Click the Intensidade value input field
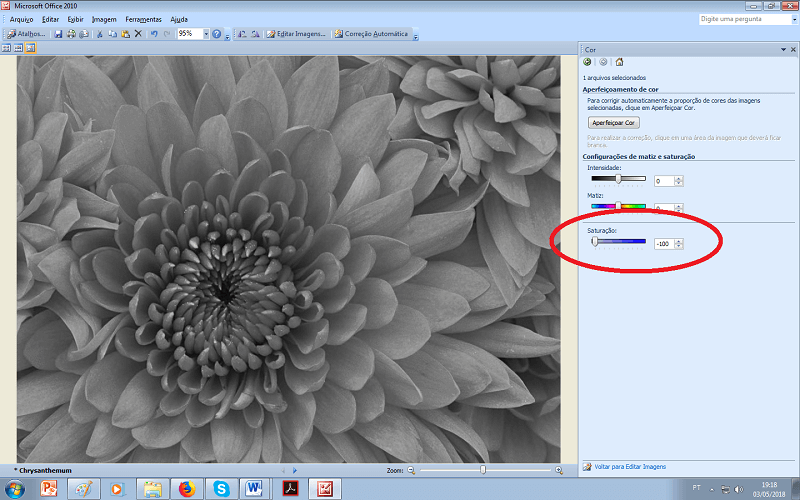Image resolution: width=800 pixels, height=500 pixels. tap(663, 181)
